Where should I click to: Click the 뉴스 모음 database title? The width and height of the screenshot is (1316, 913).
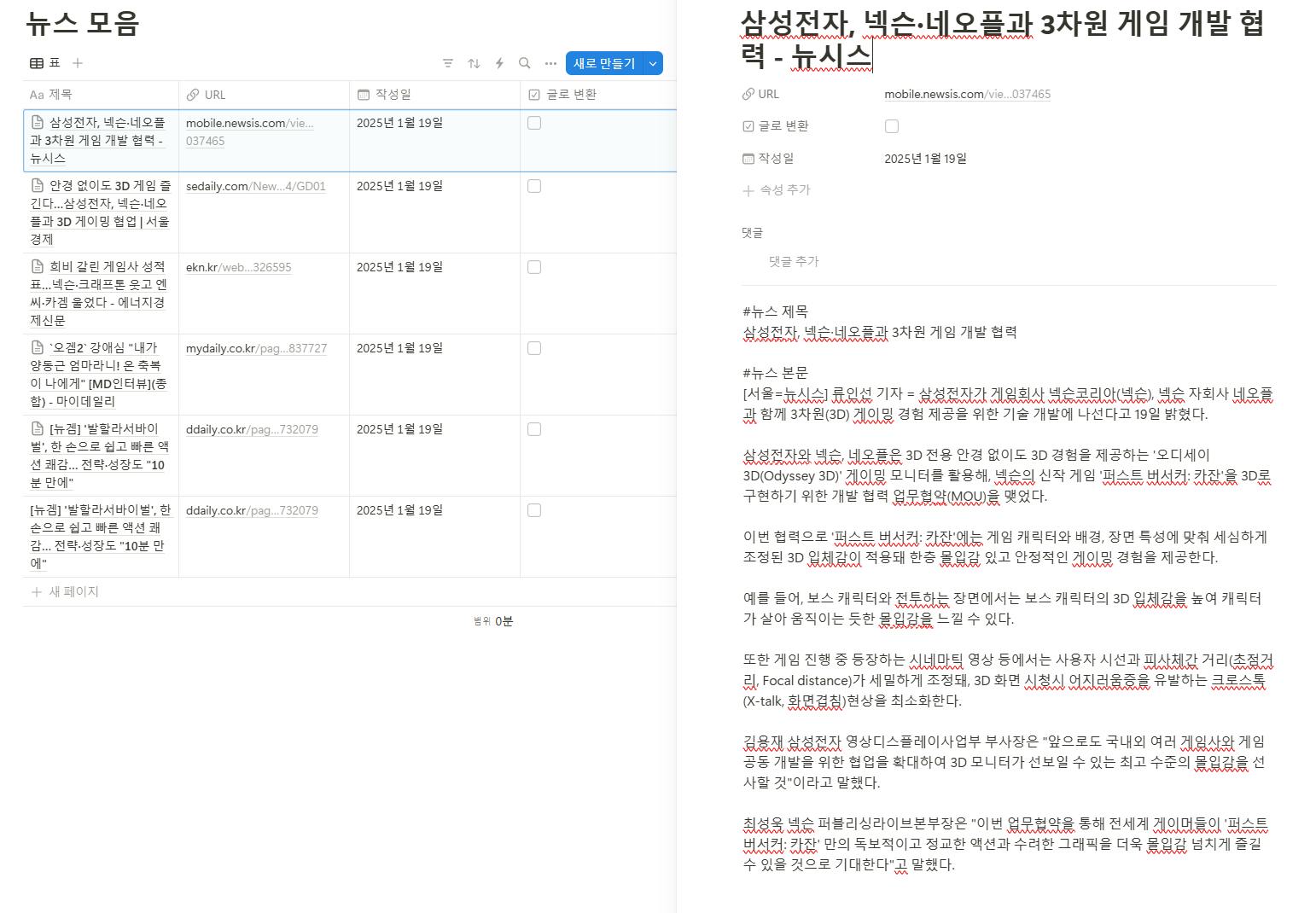pos(82,23)
